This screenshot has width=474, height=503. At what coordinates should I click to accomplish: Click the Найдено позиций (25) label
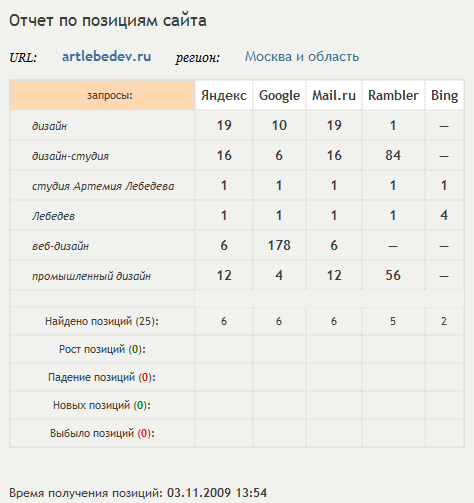[102, 321]
